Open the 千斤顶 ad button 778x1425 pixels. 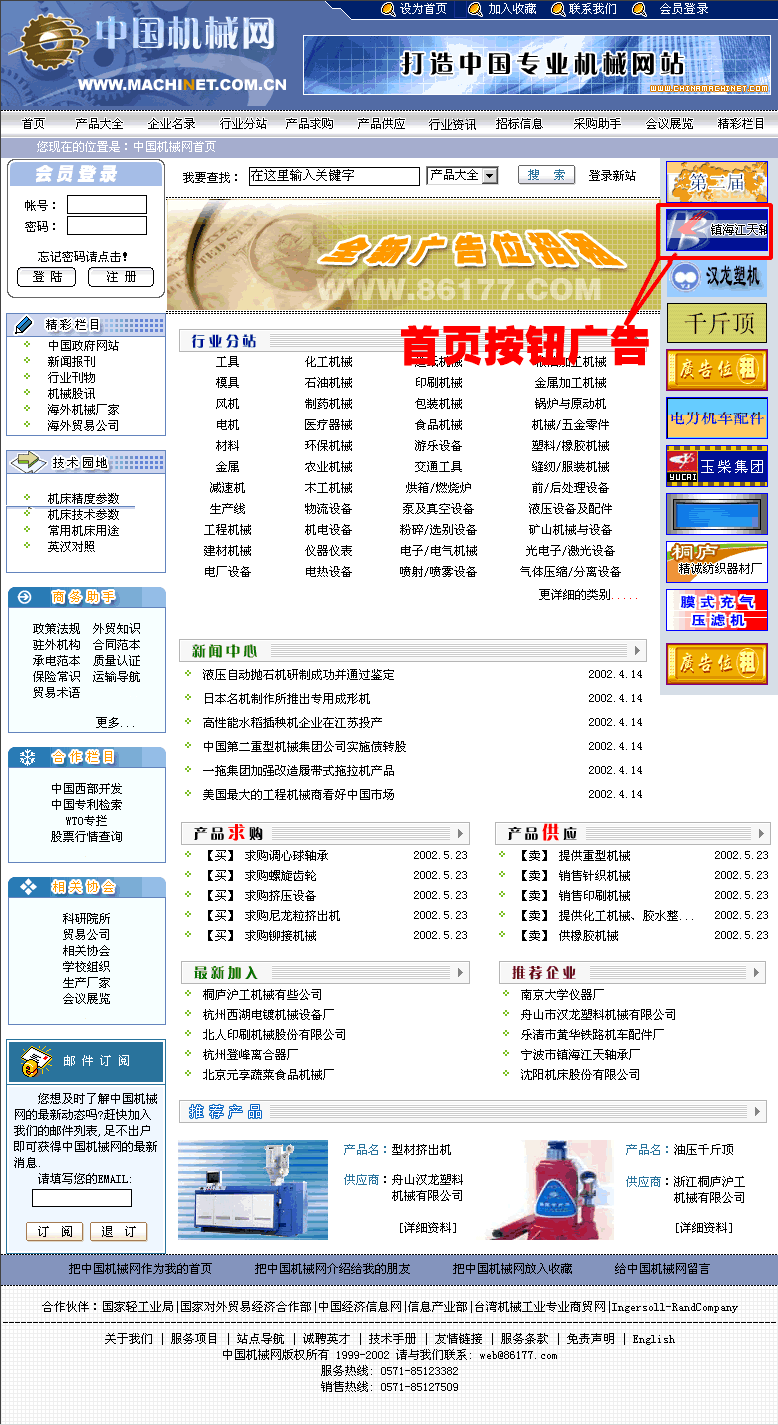point(717,323)
